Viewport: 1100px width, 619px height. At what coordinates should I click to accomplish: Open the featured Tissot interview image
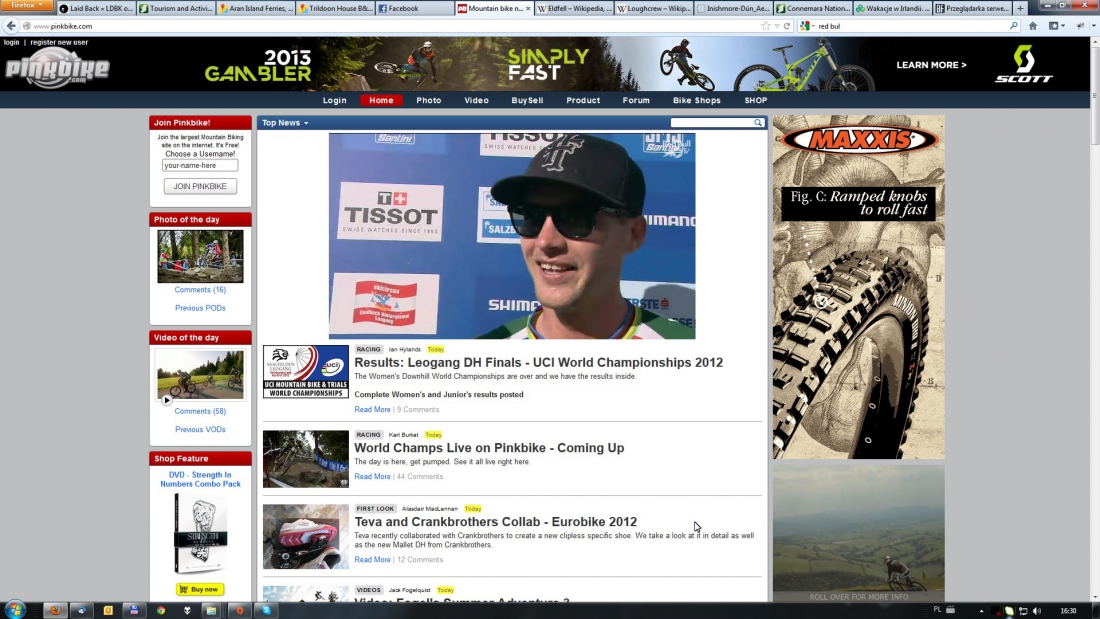[x=512, y=236]
